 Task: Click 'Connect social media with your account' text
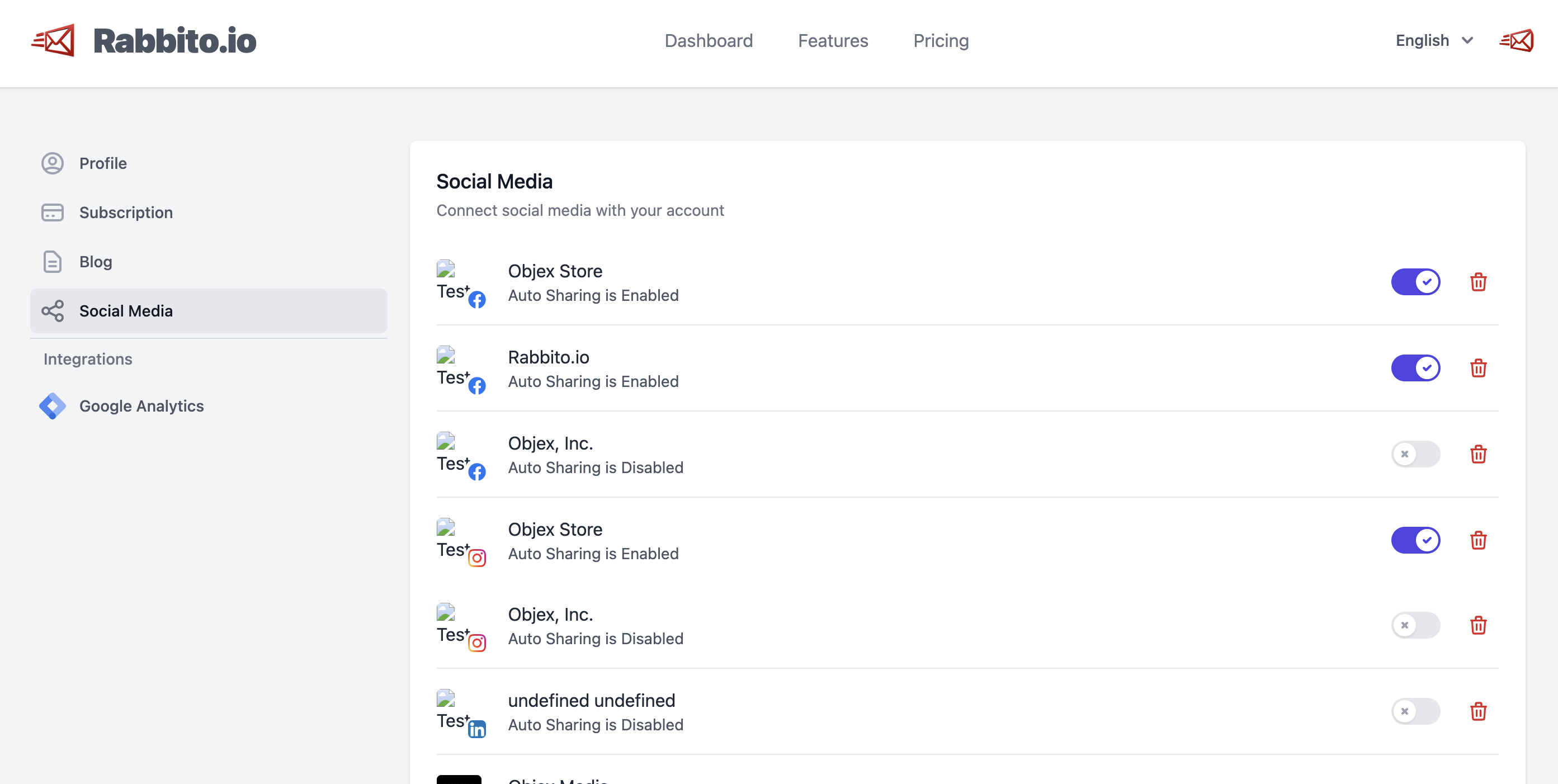tap(580, 210)
